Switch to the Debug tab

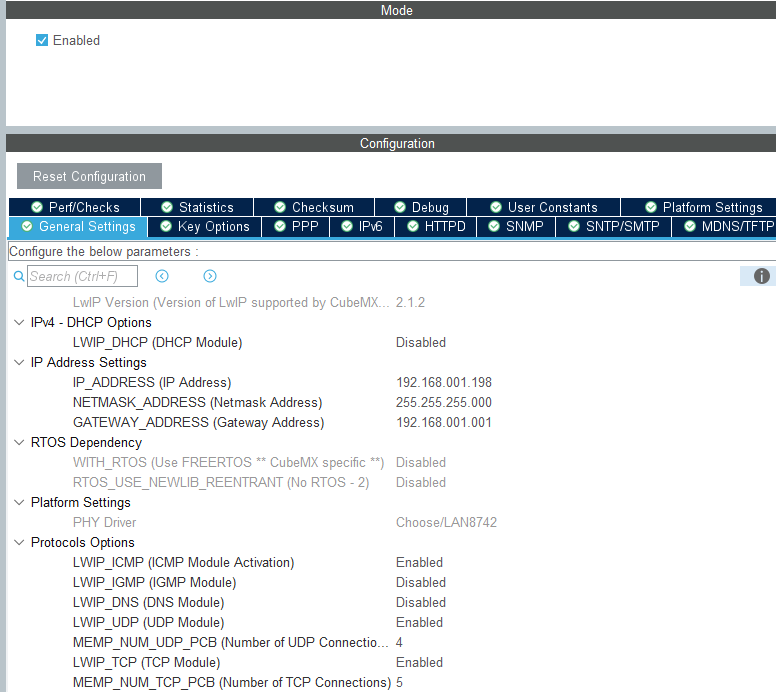coord(421,207)
